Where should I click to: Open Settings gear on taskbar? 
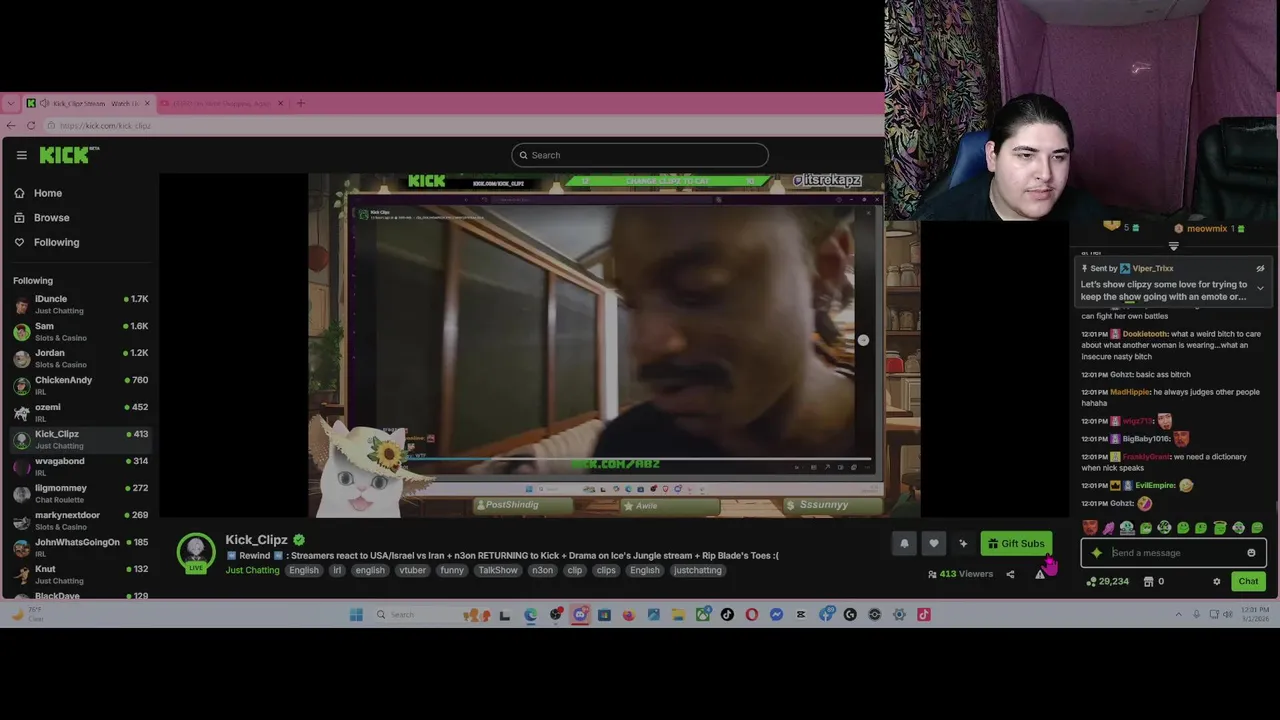899,615
